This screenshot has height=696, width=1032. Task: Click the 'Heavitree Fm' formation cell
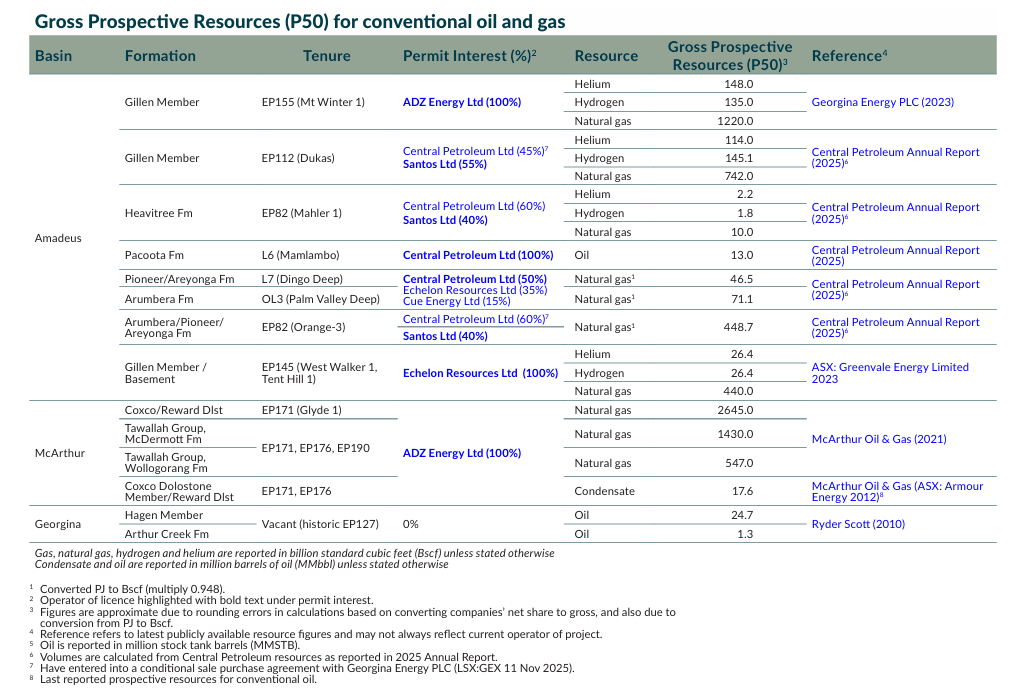click(159, 213)
